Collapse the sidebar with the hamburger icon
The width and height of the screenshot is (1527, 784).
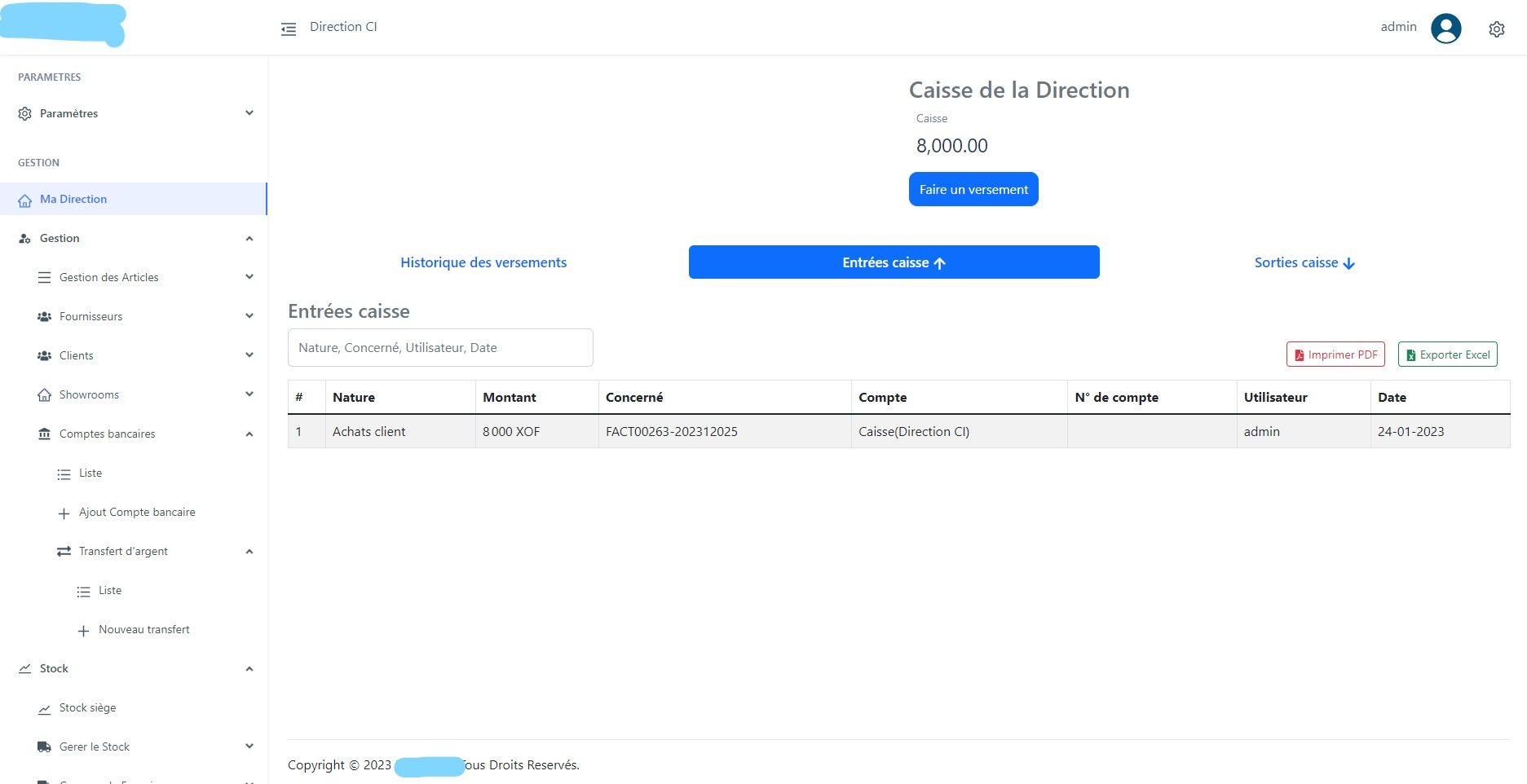point(288,28)
